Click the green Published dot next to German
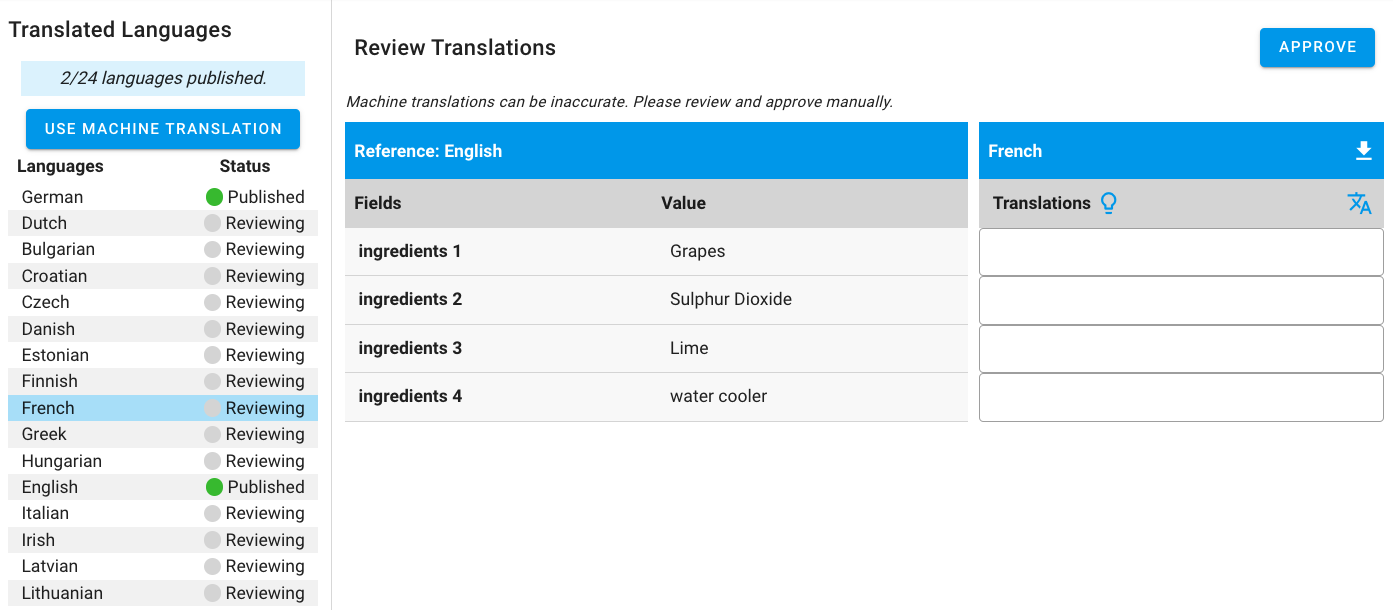Screen dimensions: 1393x610 coord(212,196)
